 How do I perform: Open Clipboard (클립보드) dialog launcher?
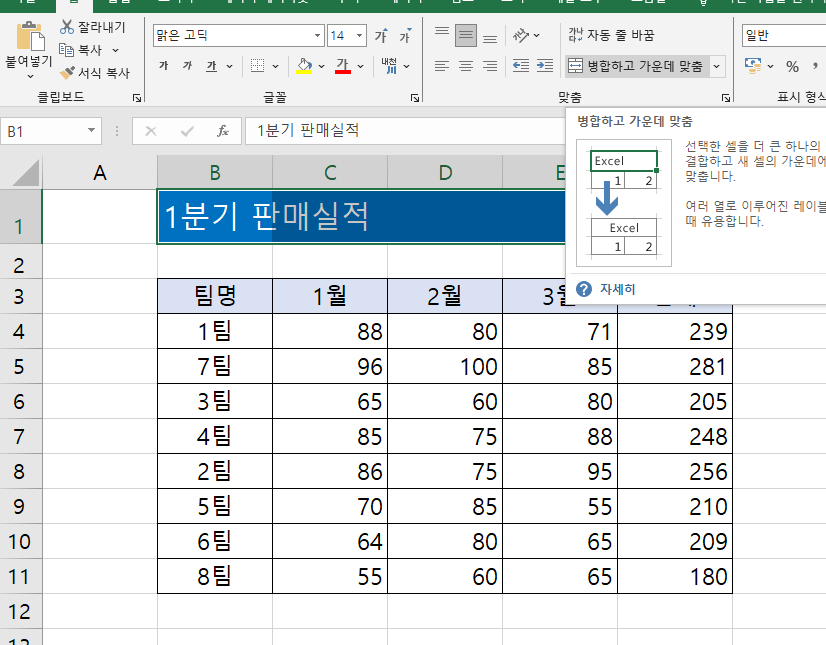point(137,97)
